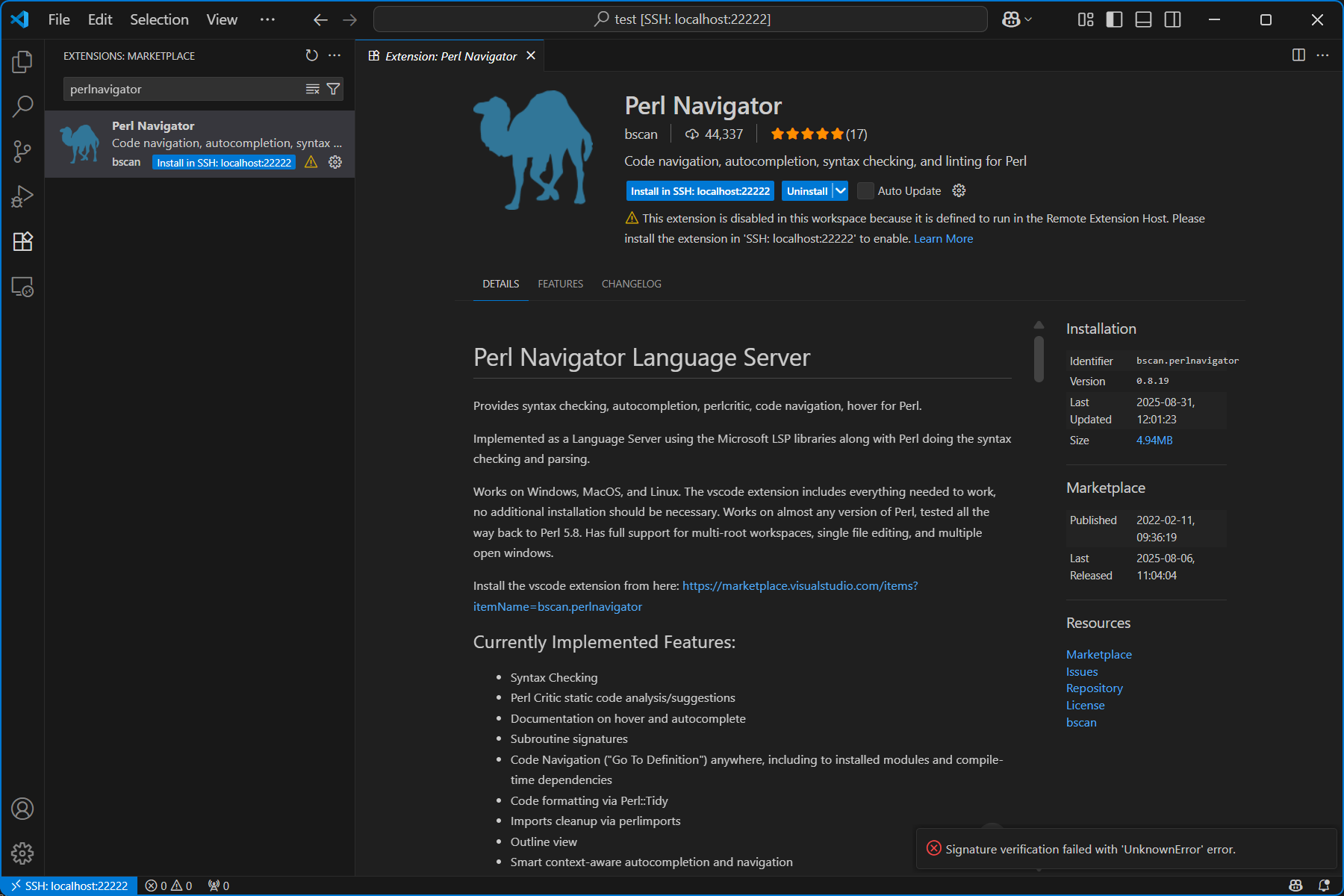Enable the Auto Update checkbox

[x=865, y=191]
